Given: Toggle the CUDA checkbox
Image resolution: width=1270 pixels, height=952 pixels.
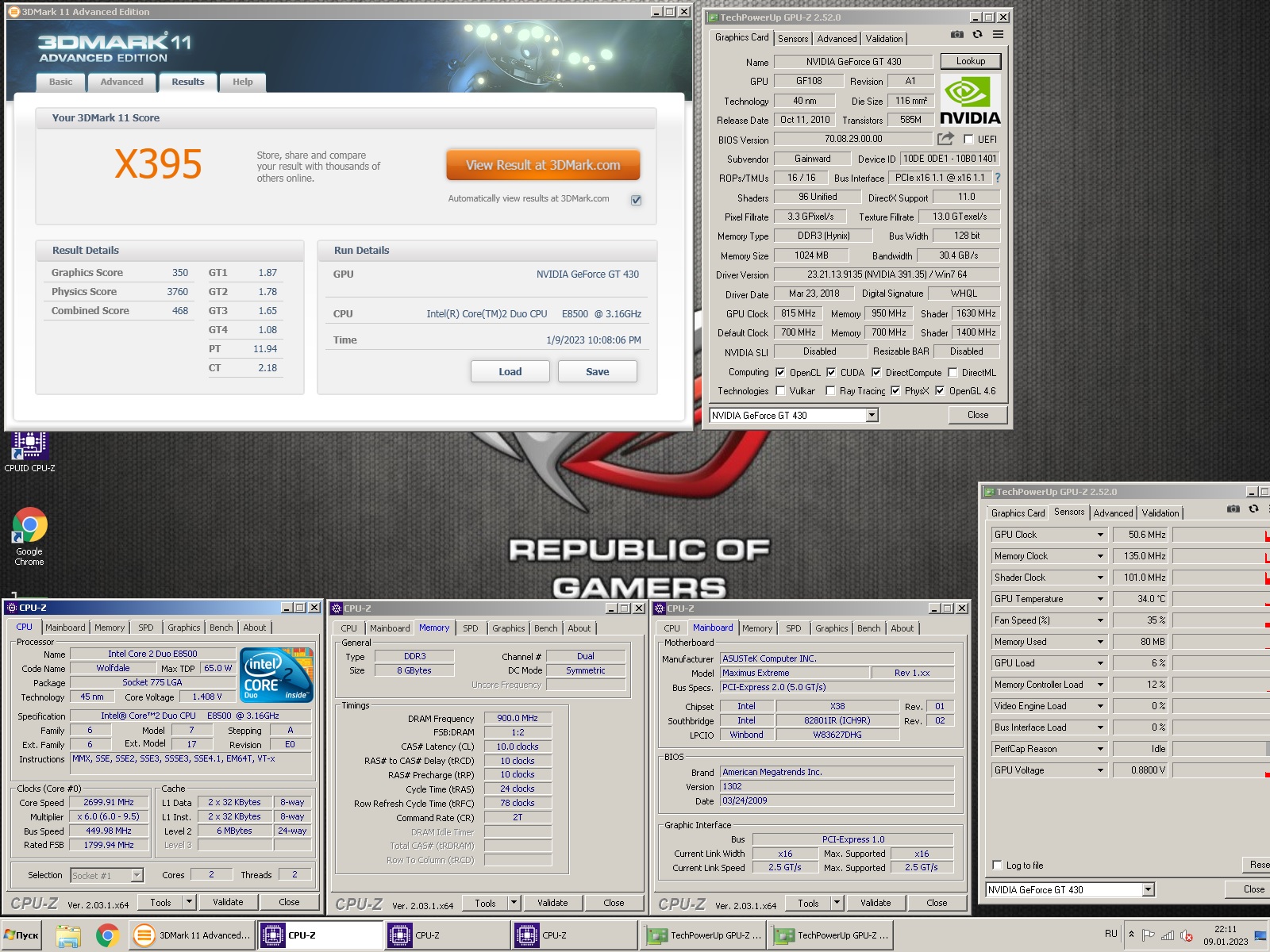Looking at the screenshot, I should (831, 372).
